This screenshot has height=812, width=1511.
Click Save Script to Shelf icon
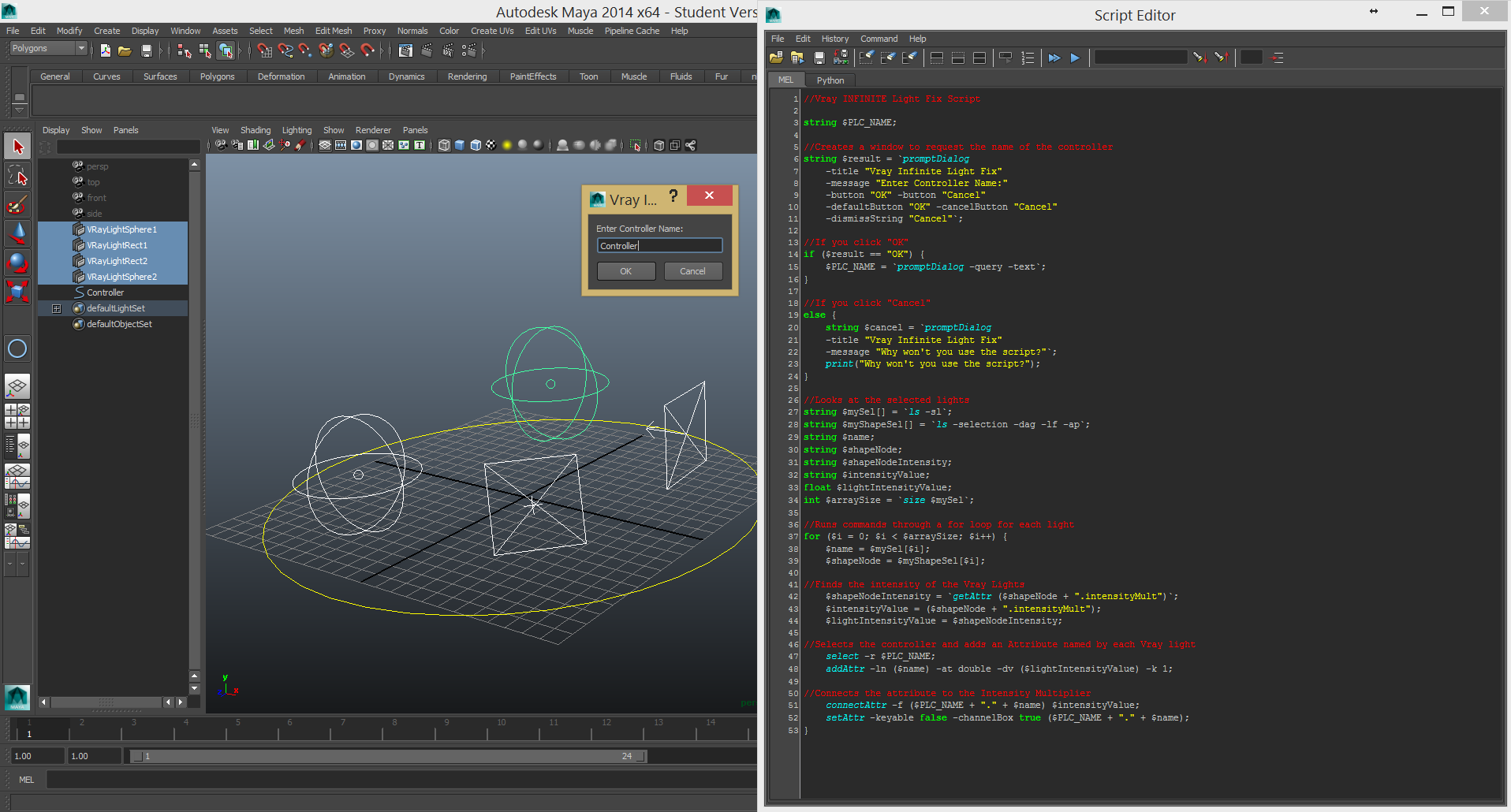[841, 58]
